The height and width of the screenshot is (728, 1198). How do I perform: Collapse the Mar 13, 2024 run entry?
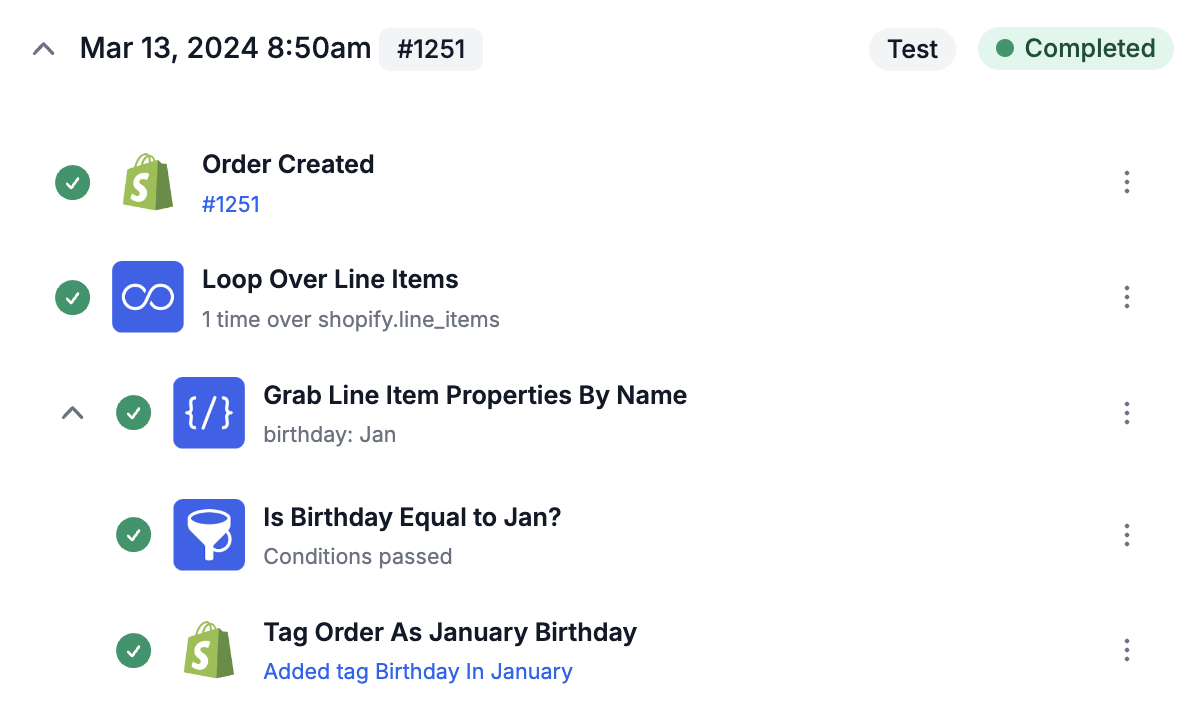coord(44,50)
